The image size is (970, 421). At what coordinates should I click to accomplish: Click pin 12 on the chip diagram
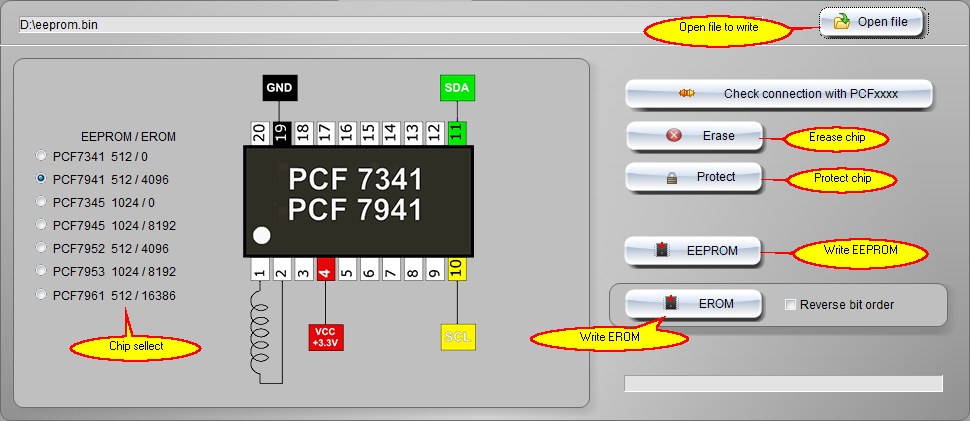click(x=434, y=134)
